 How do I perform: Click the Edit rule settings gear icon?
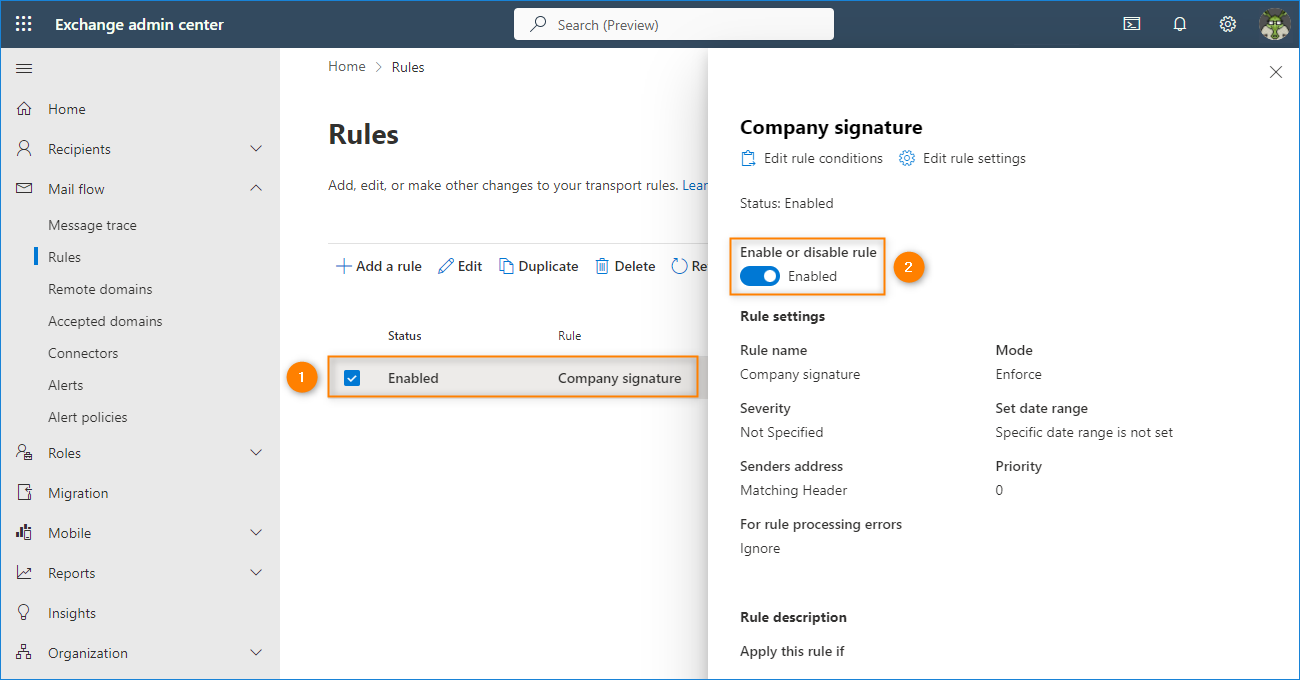click(907, 158)
